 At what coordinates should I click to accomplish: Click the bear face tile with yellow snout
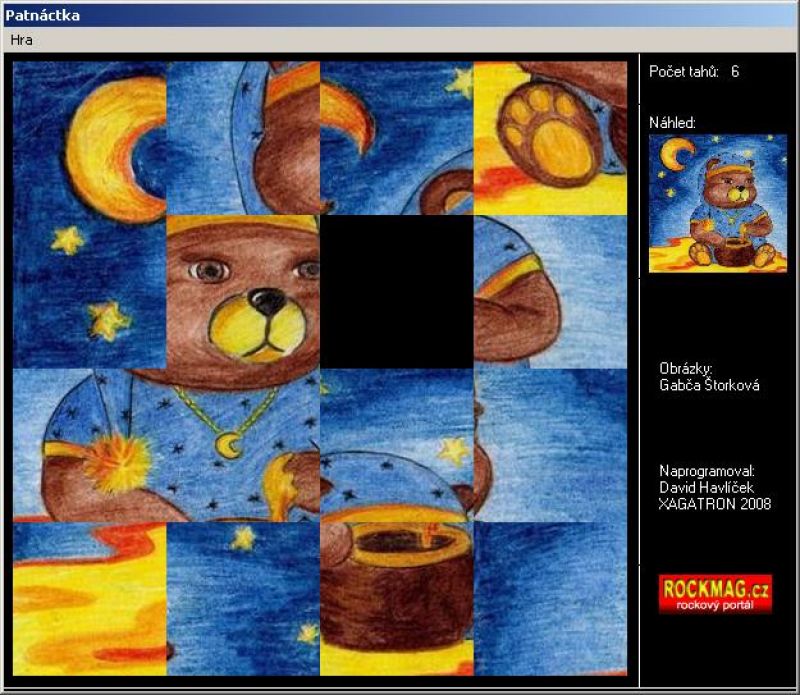point(243,292)
